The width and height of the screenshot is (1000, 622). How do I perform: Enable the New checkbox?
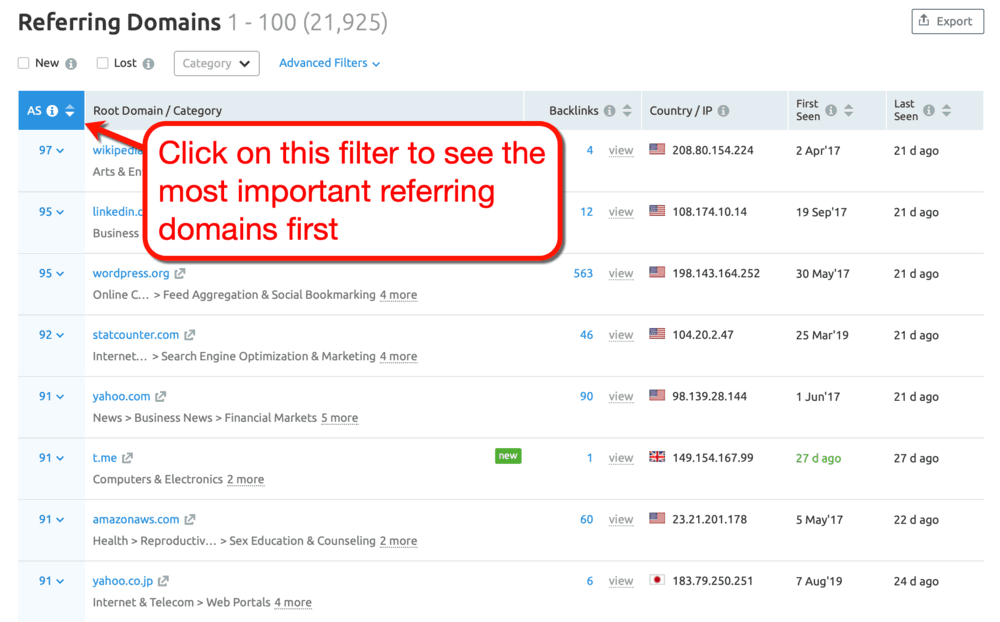point(22,63)
